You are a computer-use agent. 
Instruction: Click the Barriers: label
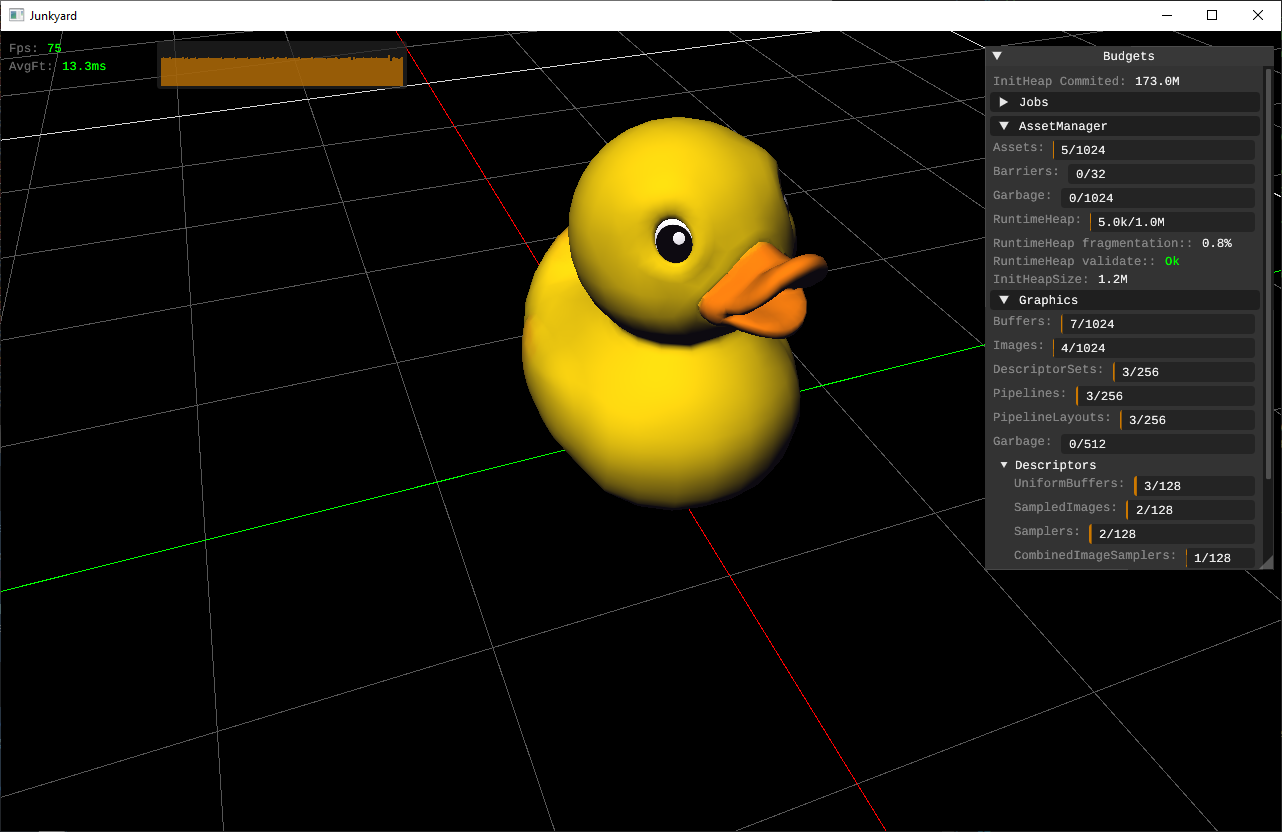click(1026, 171)
